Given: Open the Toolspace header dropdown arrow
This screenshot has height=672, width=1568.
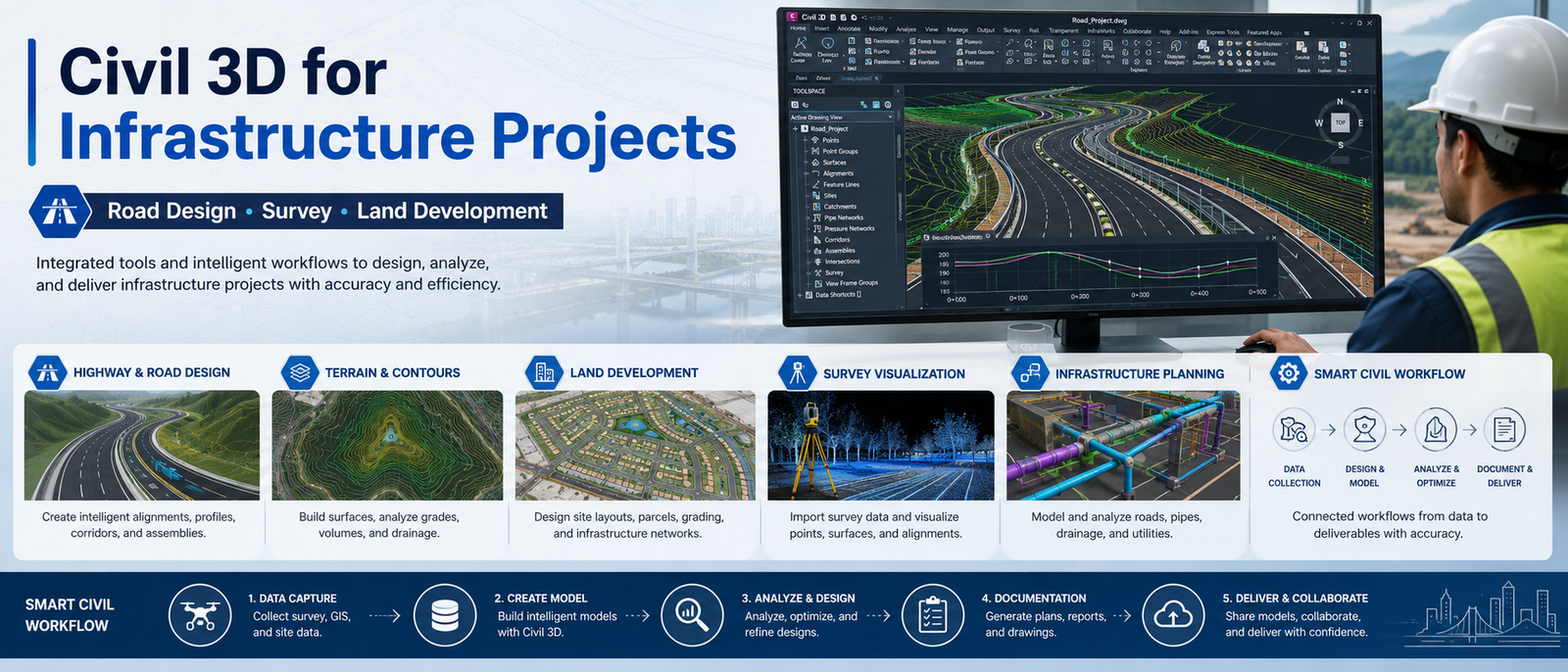Looking at the screenshot, I should (898, 91).
